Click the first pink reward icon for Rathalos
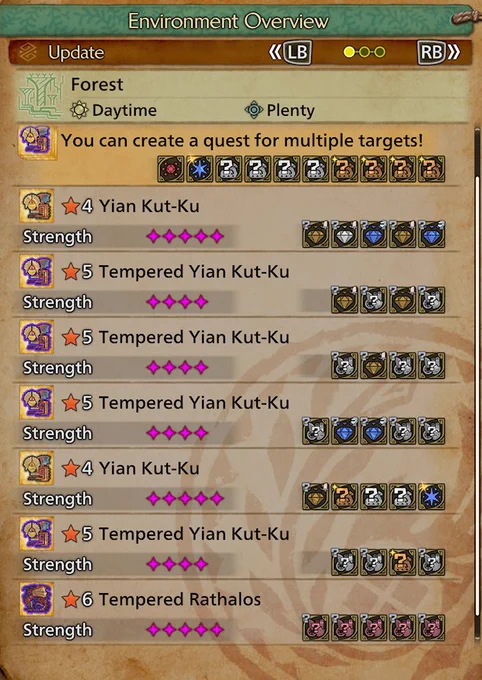Image resolution: width=482 pixels, height=680 pixels. (315, 628)
